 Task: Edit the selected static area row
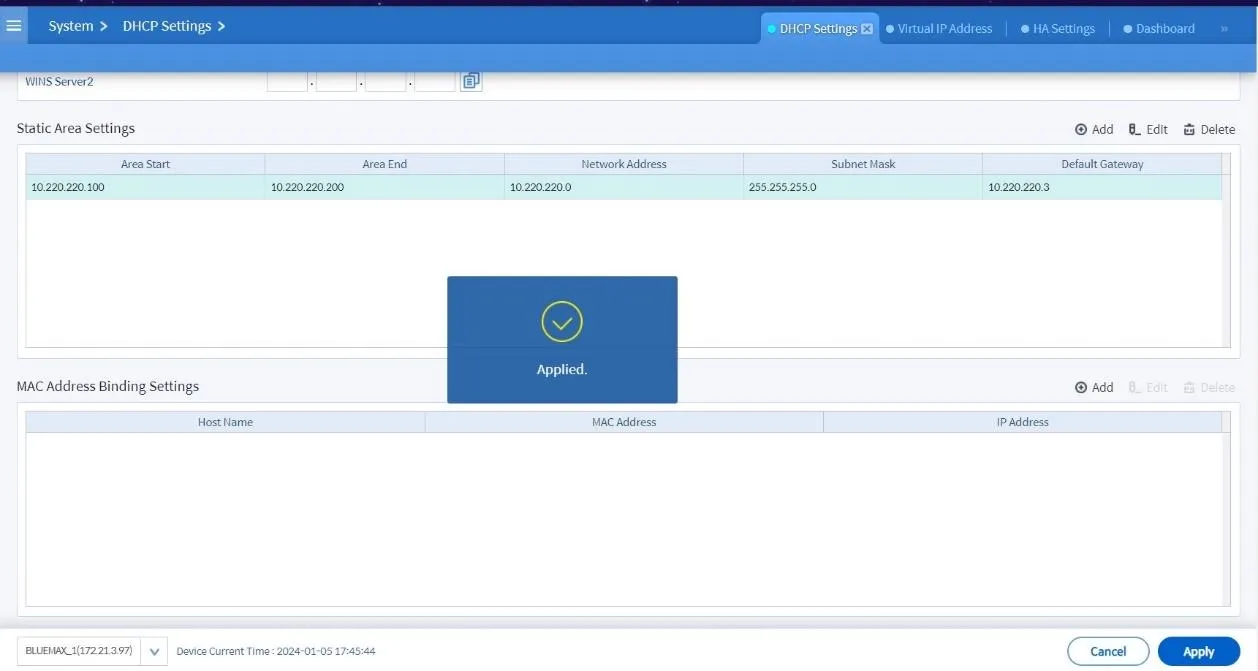(1147, 129)
